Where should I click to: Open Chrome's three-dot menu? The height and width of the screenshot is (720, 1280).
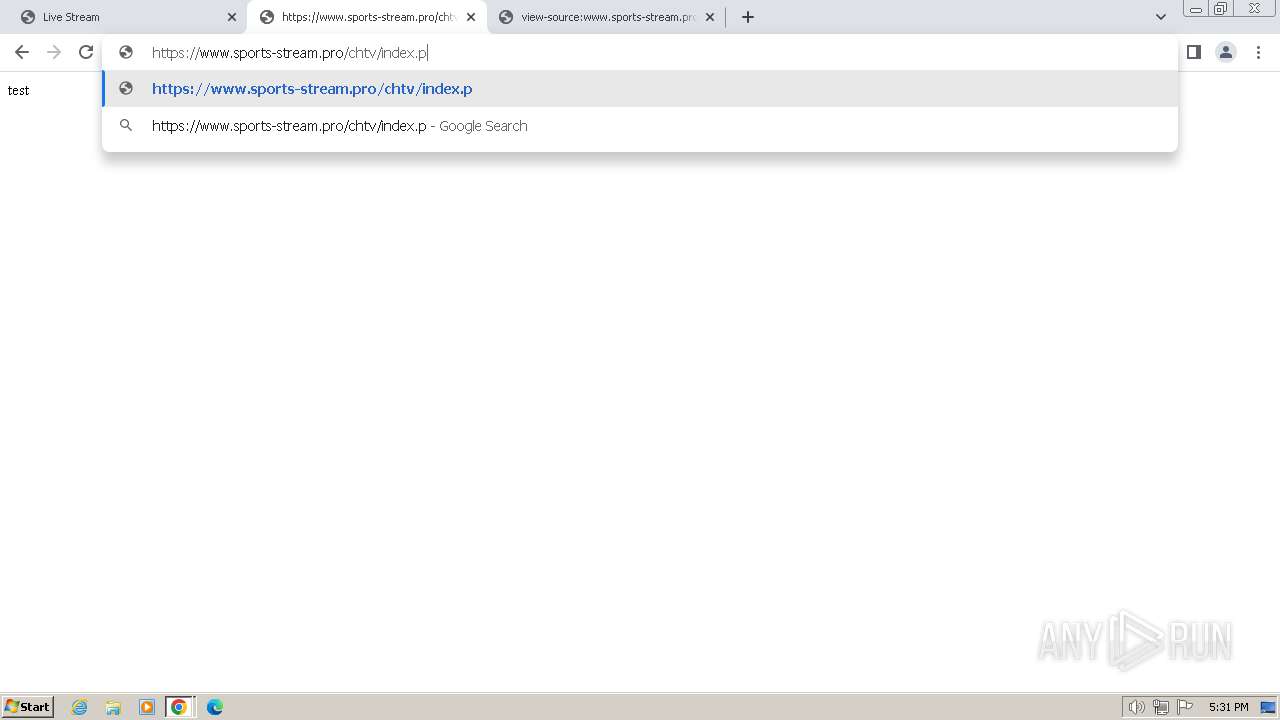1258,52
